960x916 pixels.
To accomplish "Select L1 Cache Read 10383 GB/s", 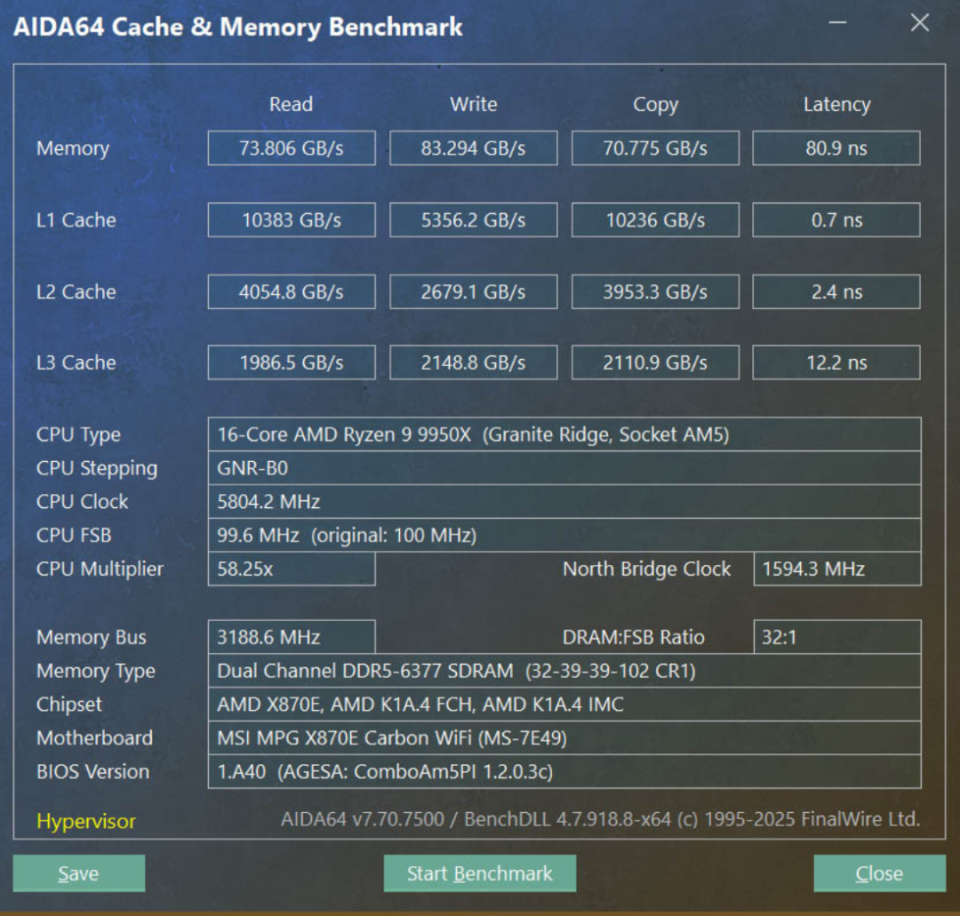I will 291,220.
